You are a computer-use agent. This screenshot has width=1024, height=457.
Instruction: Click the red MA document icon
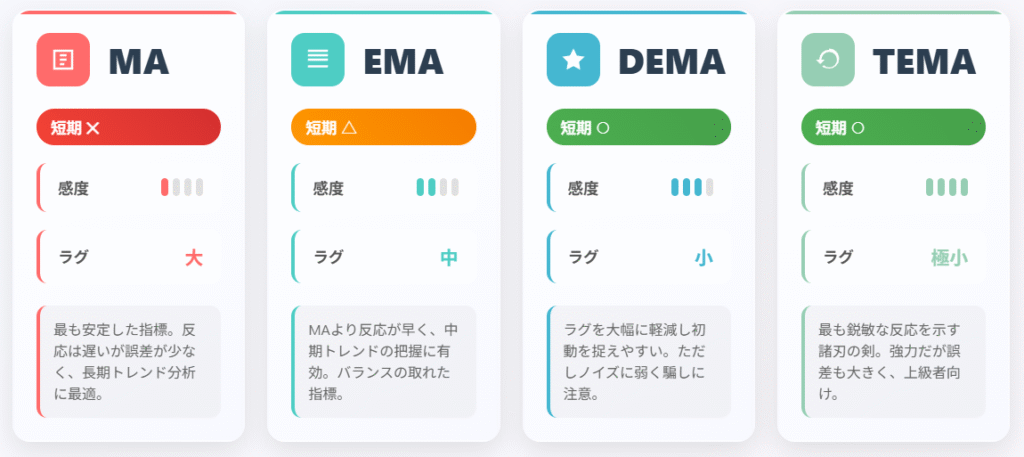pyautogui.click(x=63, y=59)
